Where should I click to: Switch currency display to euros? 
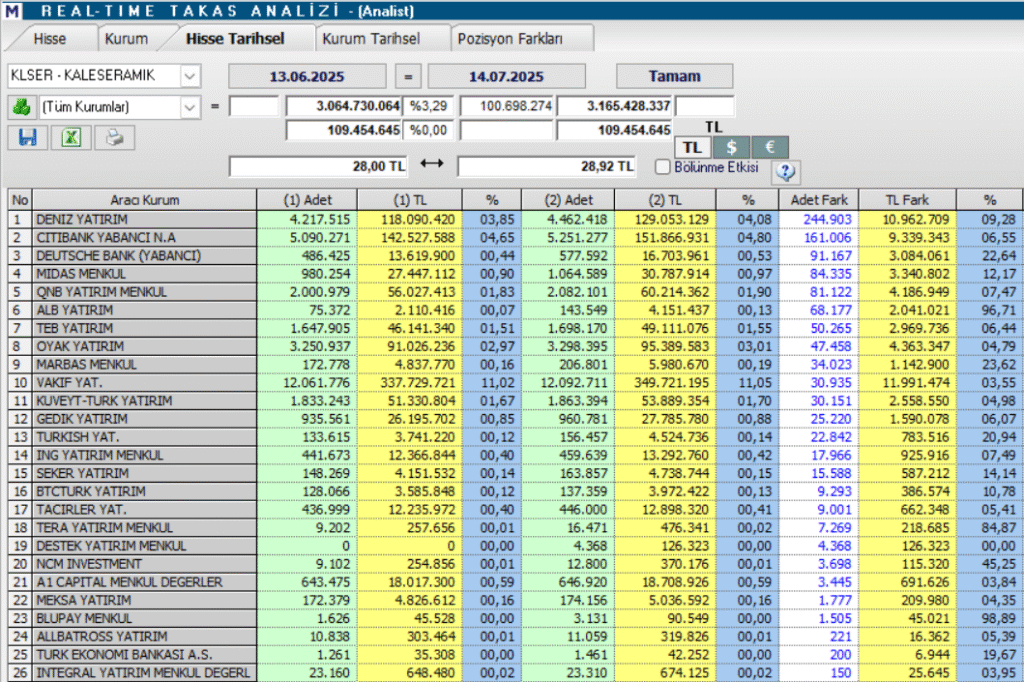click(768, 146)
